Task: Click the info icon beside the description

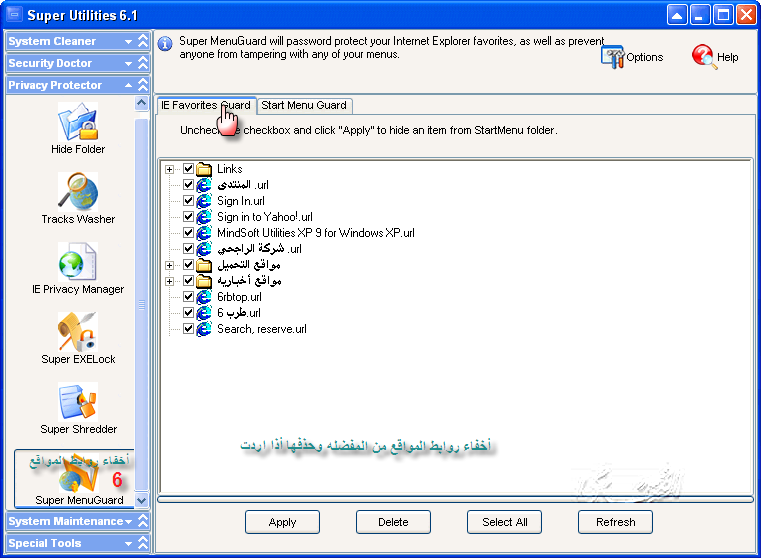Action: 165,44
